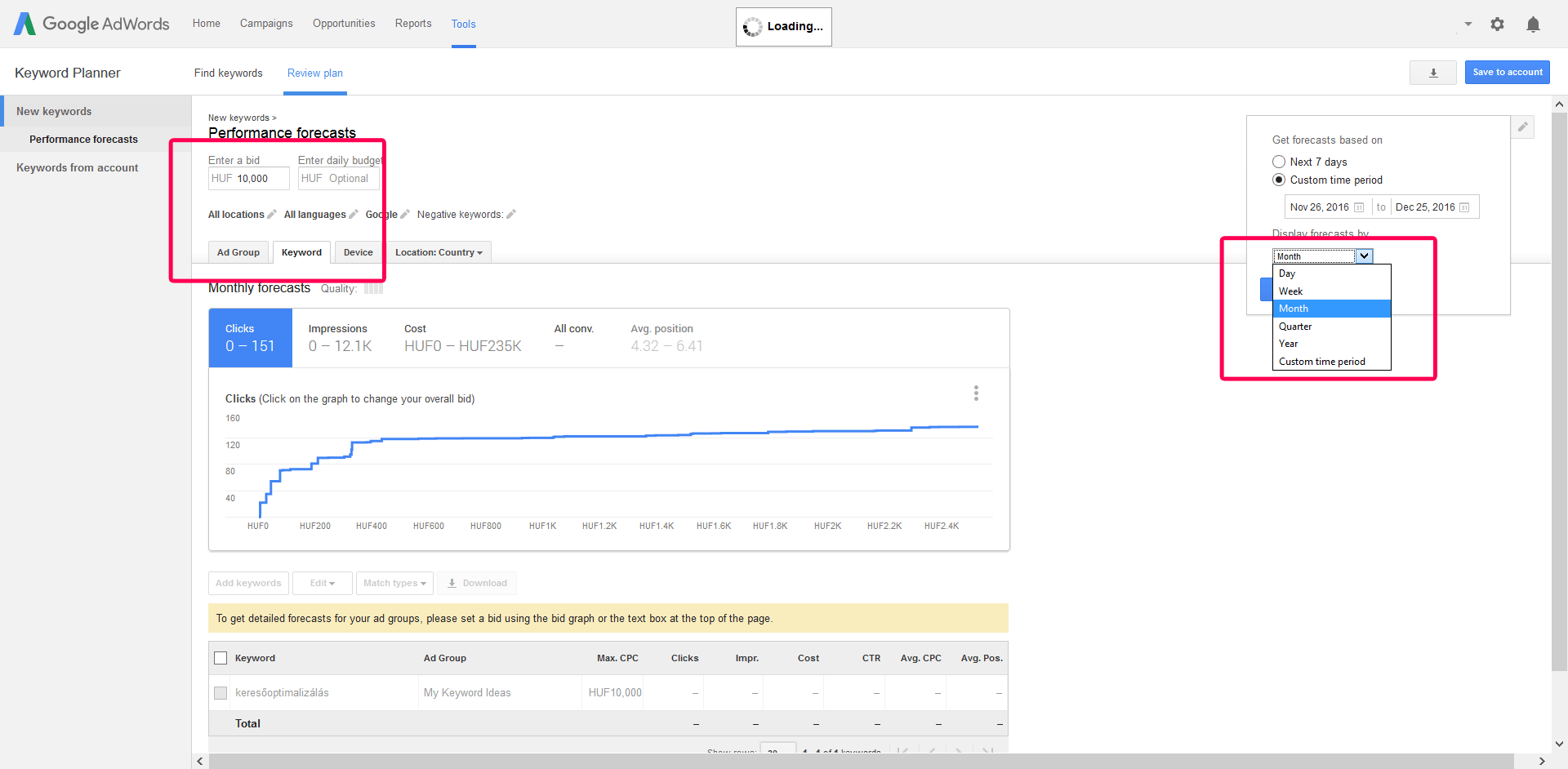
Task: Choose Year from the dropdown list
Action: coord(1332,344)
